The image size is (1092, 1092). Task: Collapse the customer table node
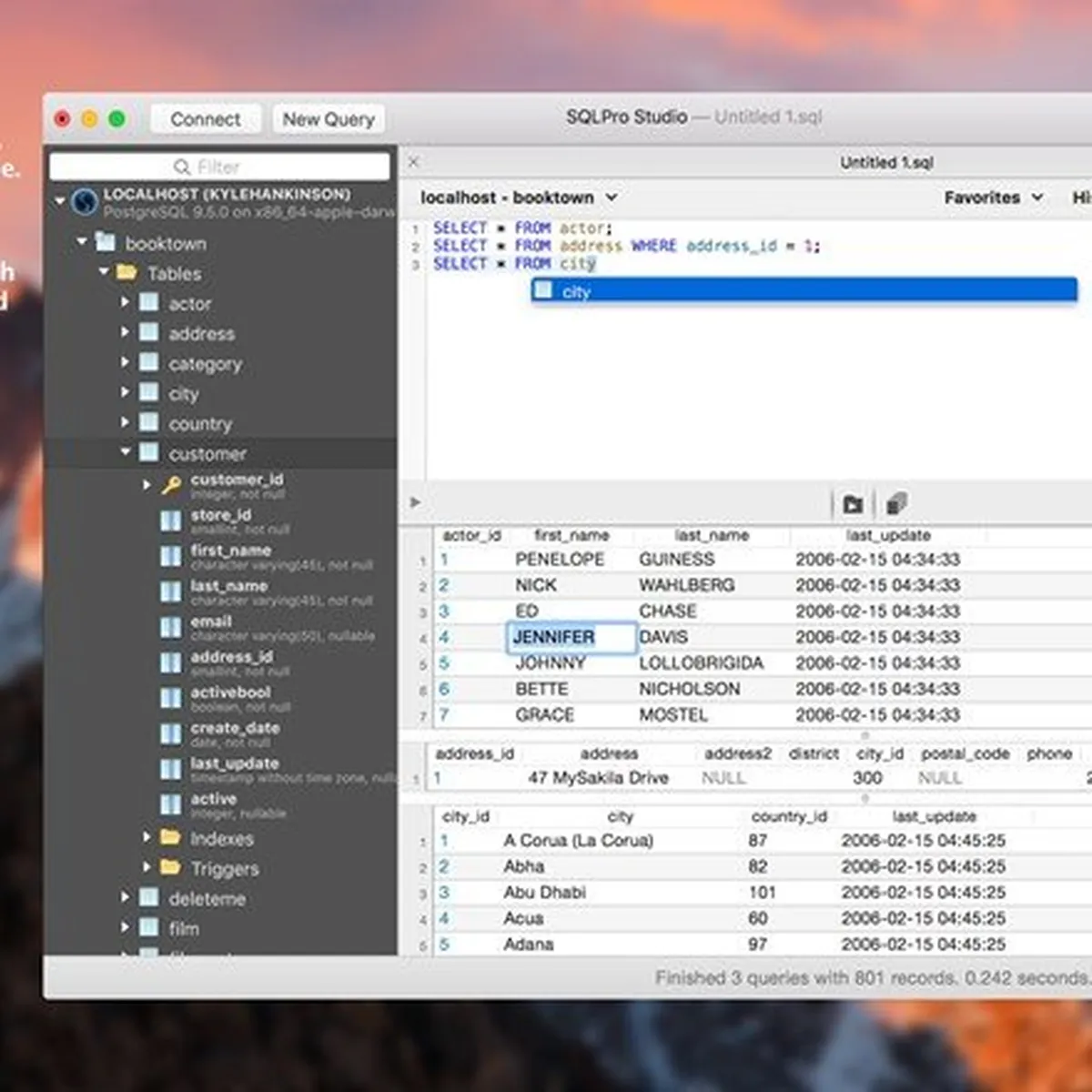(x=126, y=452)
